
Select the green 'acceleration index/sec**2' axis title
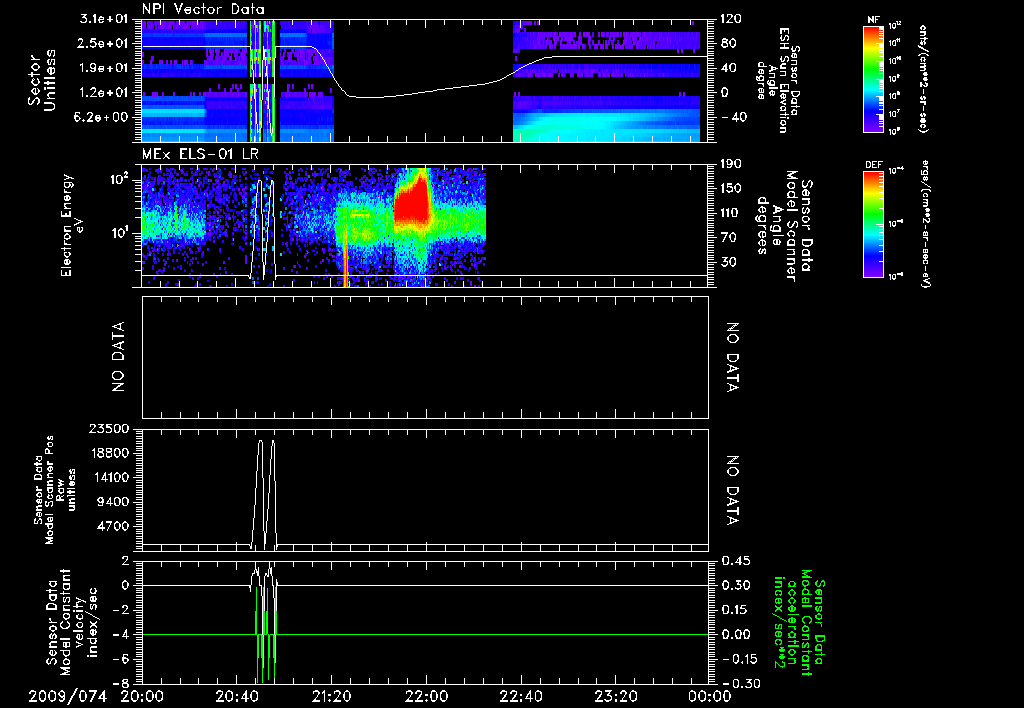pyautogui.click(x=797, y=622)
